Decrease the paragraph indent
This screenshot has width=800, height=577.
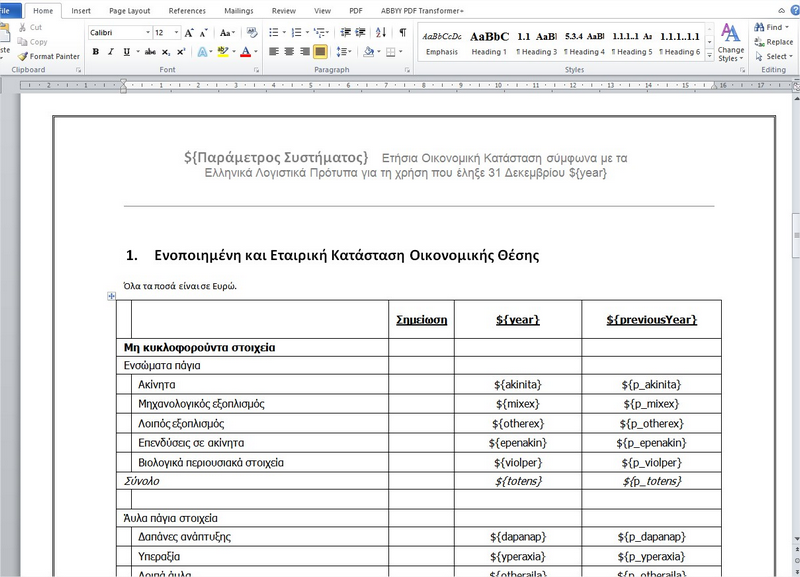pos(345,33)
